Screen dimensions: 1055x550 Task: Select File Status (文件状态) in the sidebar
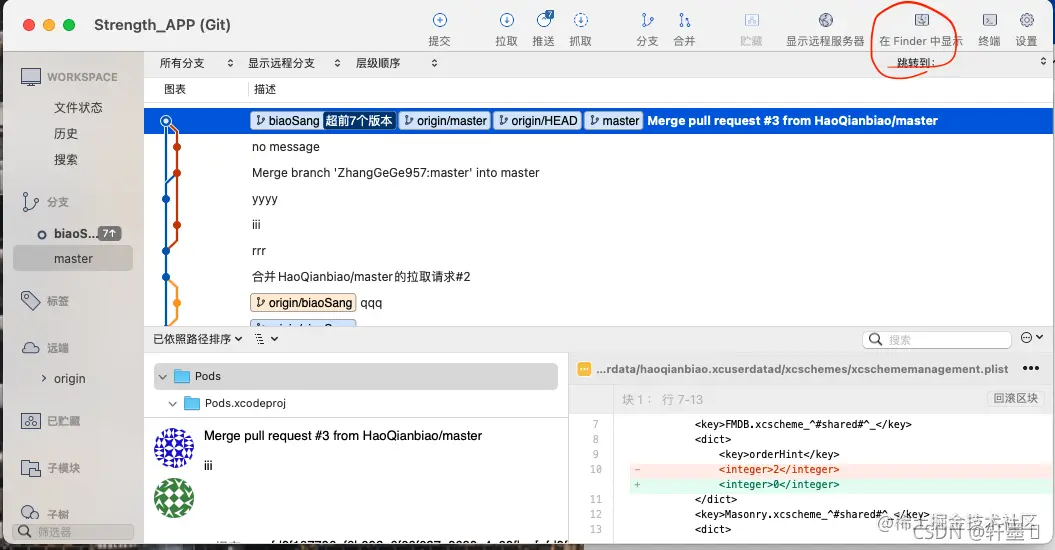(x=78, y=108)
